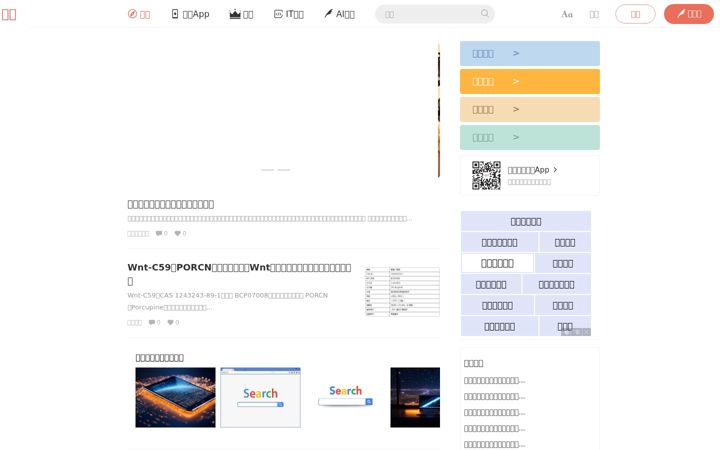Open the green sidebar banner

[x=530, y=137]
